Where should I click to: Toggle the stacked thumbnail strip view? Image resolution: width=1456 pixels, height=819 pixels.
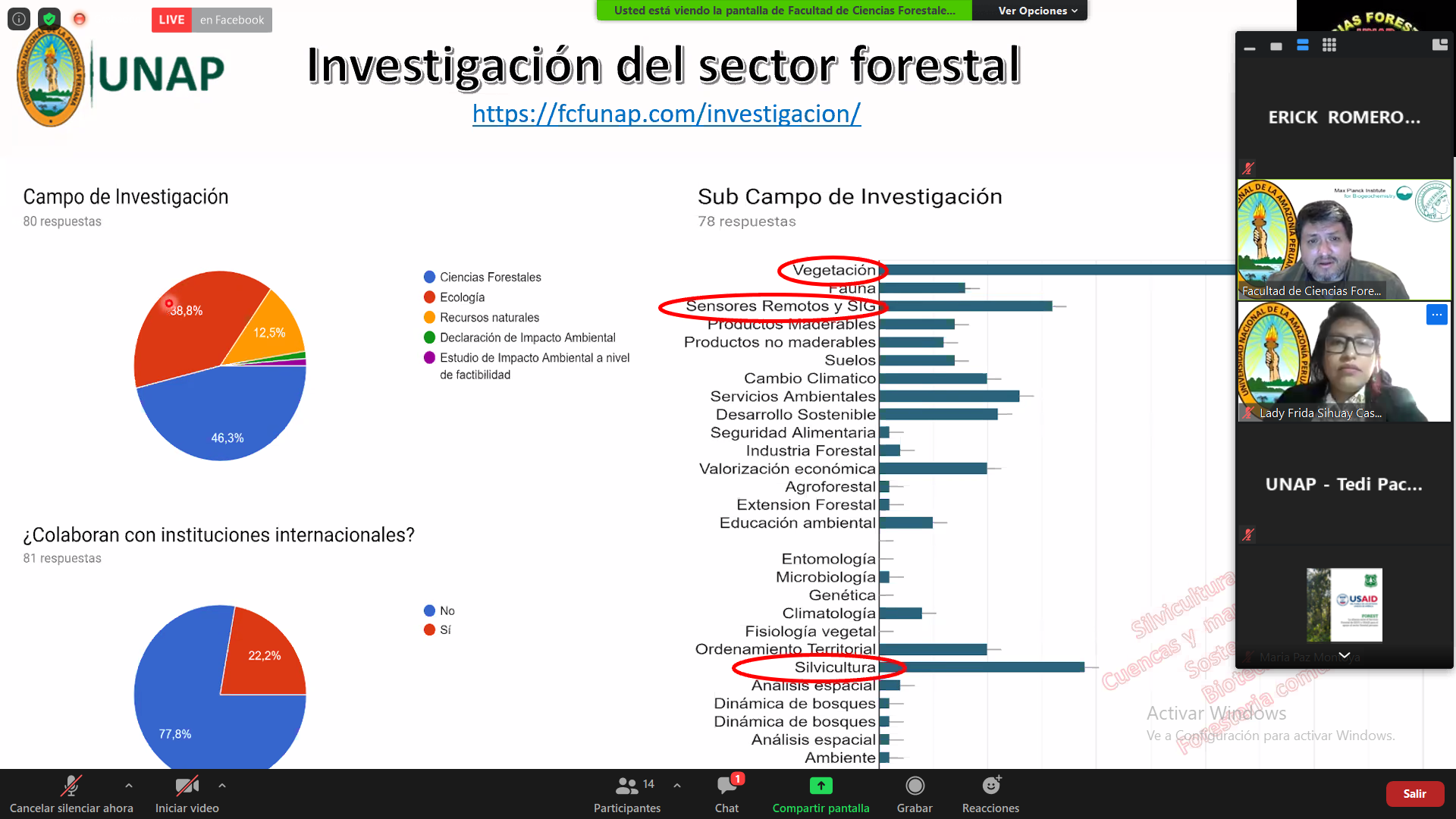[x=1303, y=45]
